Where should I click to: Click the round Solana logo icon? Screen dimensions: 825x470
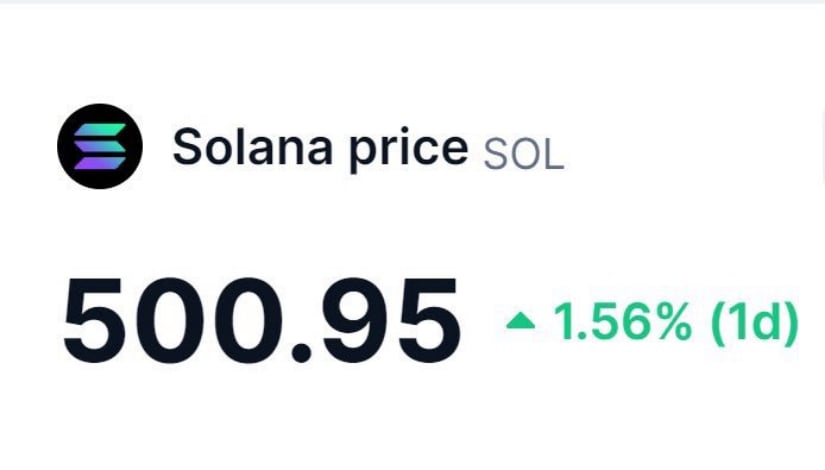tap(100, 146)
